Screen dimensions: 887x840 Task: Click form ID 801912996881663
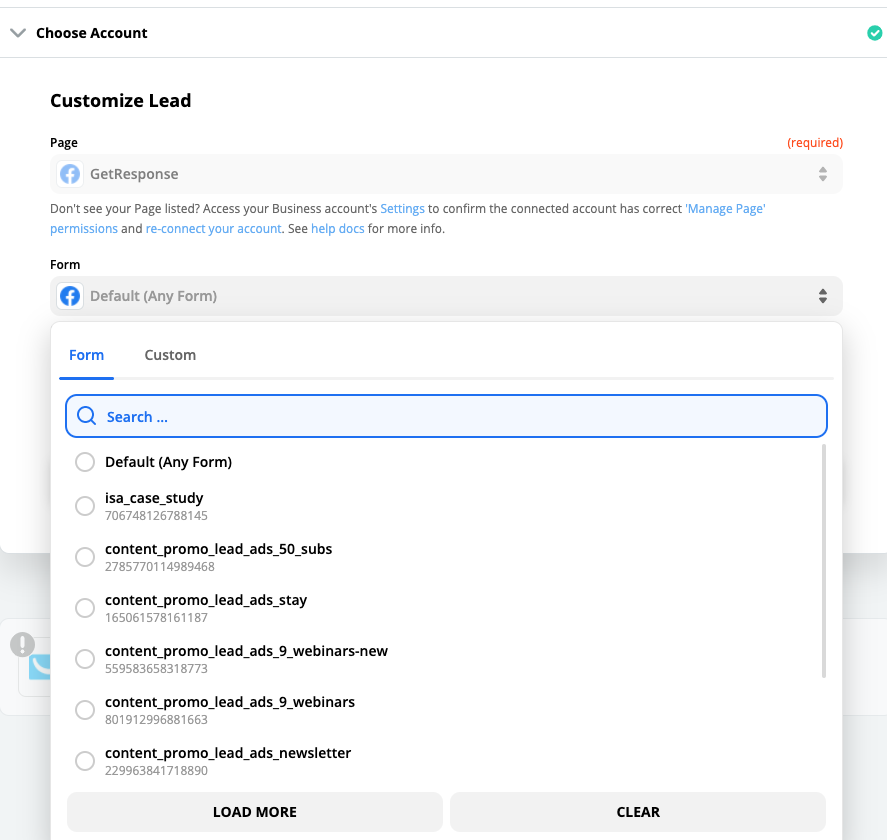point(156,720)
